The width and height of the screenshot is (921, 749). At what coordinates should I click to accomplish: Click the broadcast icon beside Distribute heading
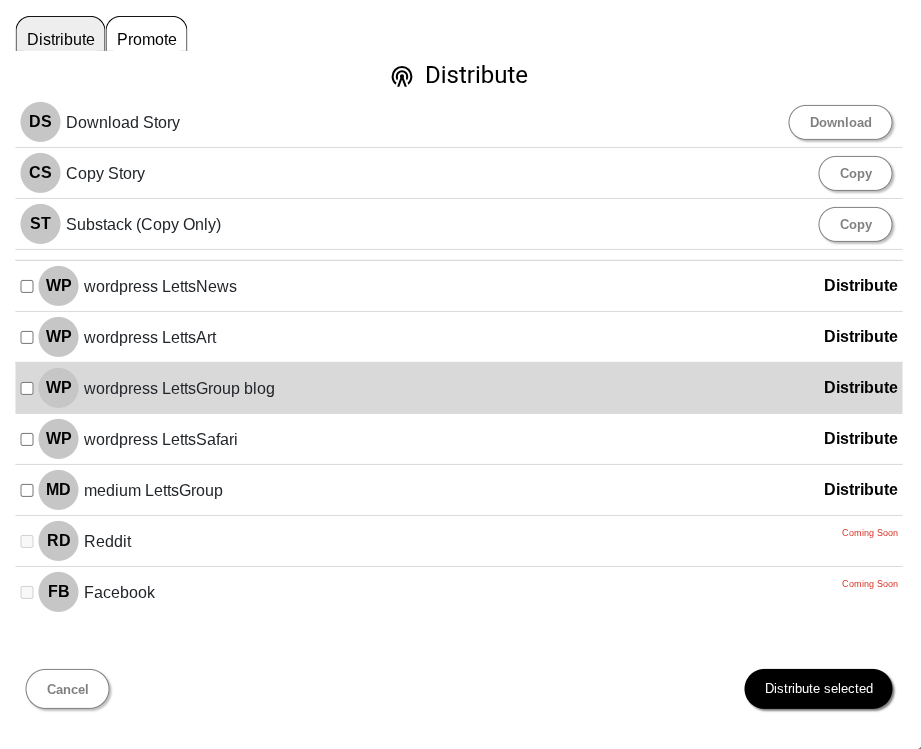pos(402,76)
